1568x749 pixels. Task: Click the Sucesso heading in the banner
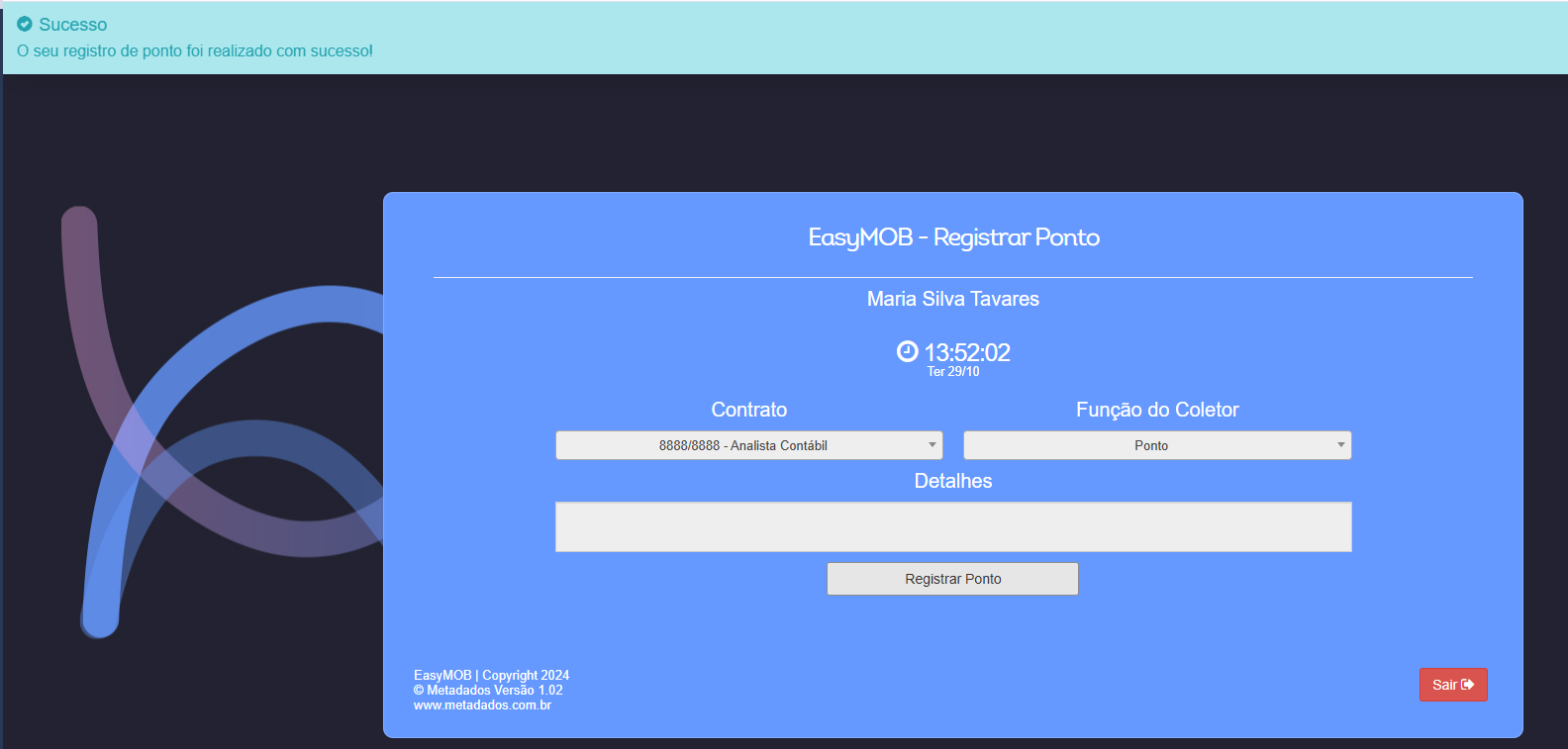coord(73,25)
